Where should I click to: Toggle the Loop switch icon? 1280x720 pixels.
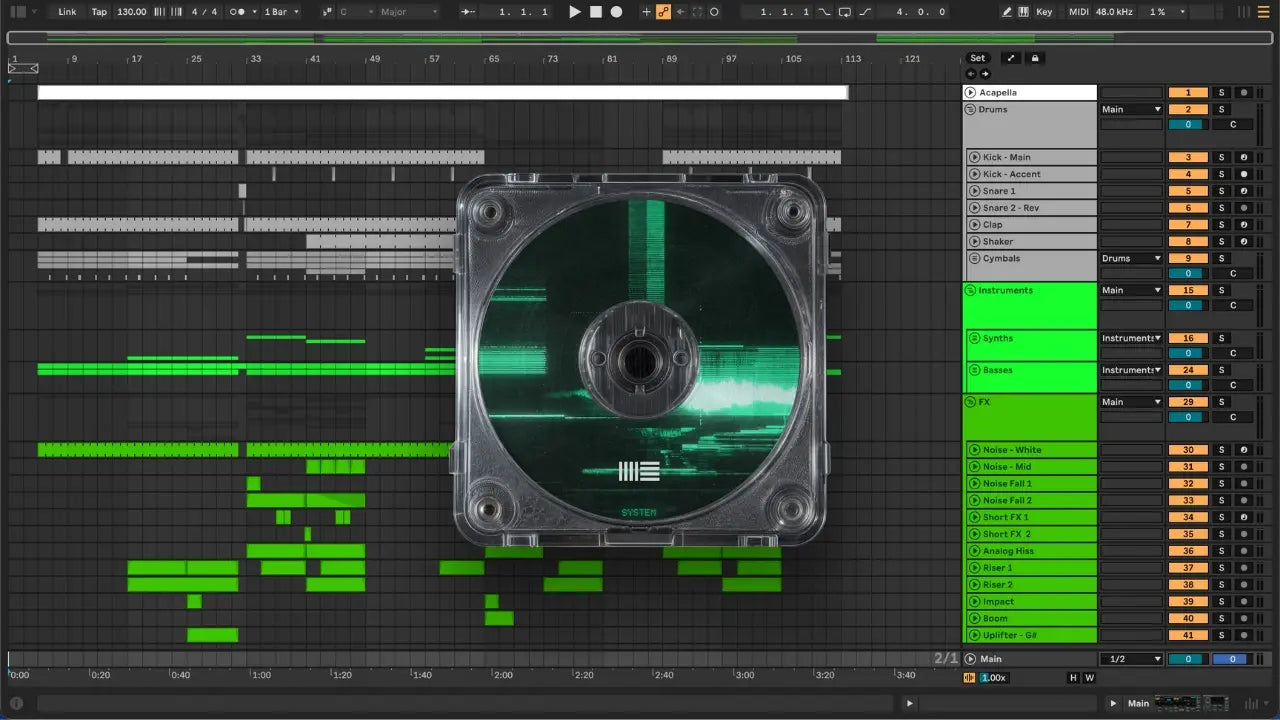click(x=845, y=12)
